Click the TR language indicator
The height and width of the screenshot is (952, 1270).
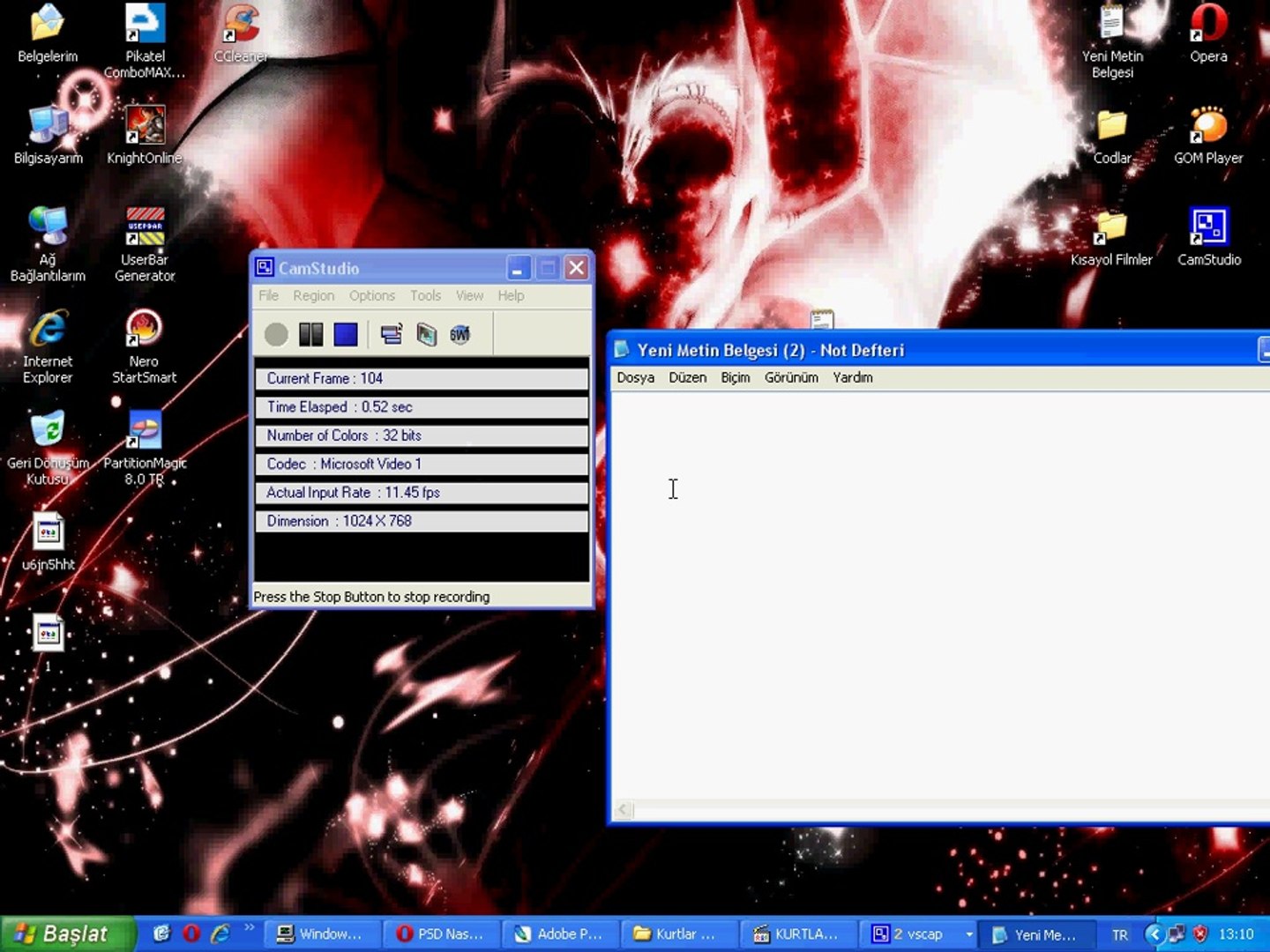(x=1120, y=934)
